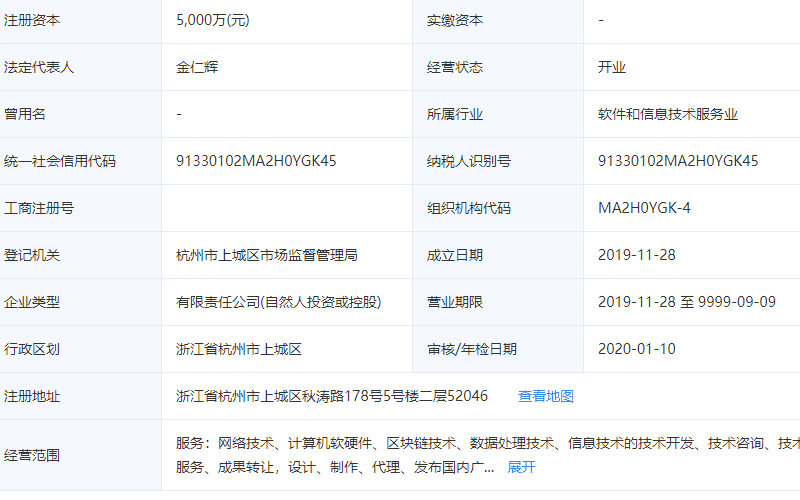Select taxpayer ID value beside 纳税人识别号
The width and height of the screenshot is (800, 500).
[678, 161]
